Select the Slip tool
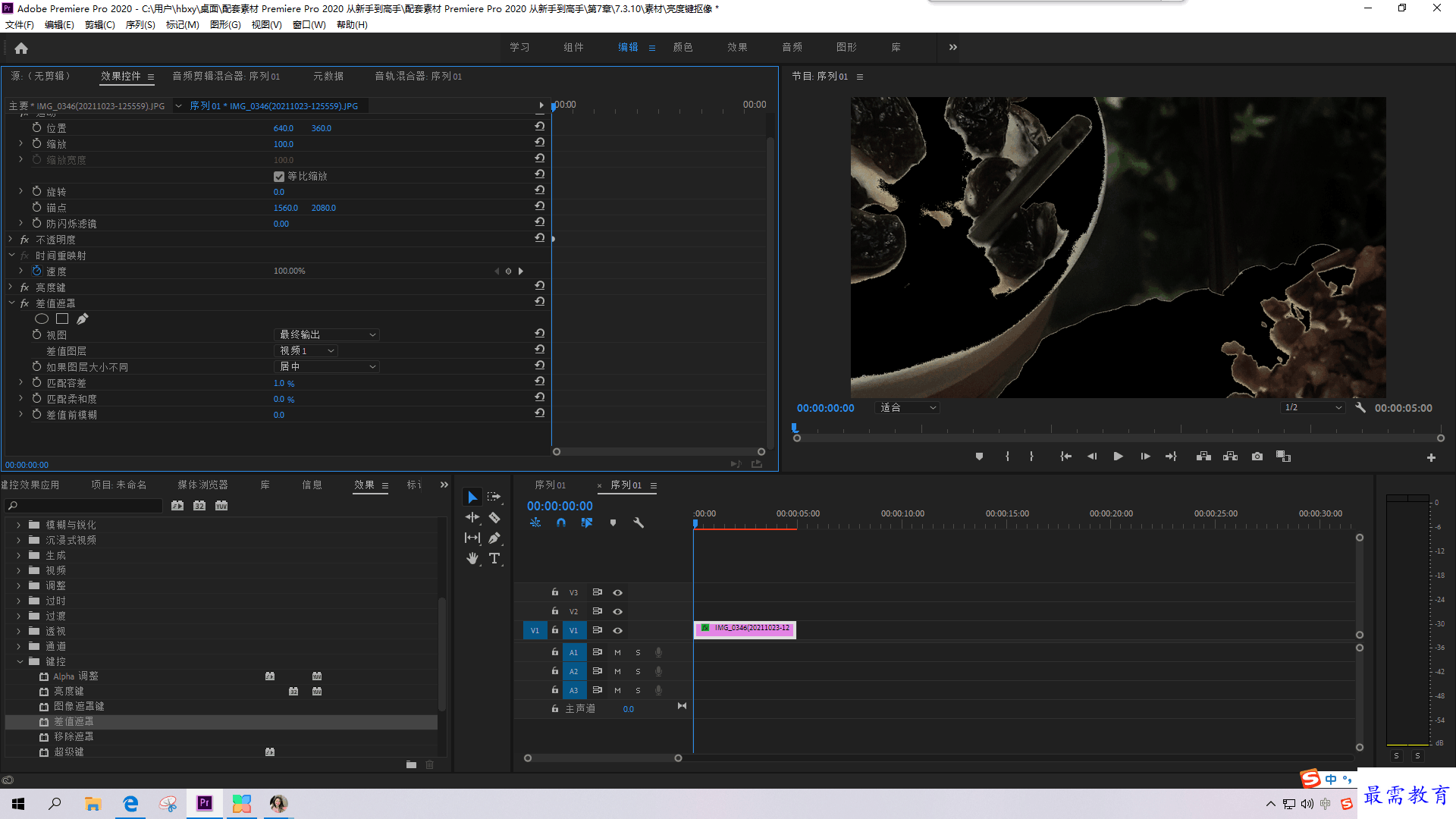1456x819 pixels. point(472,538)
